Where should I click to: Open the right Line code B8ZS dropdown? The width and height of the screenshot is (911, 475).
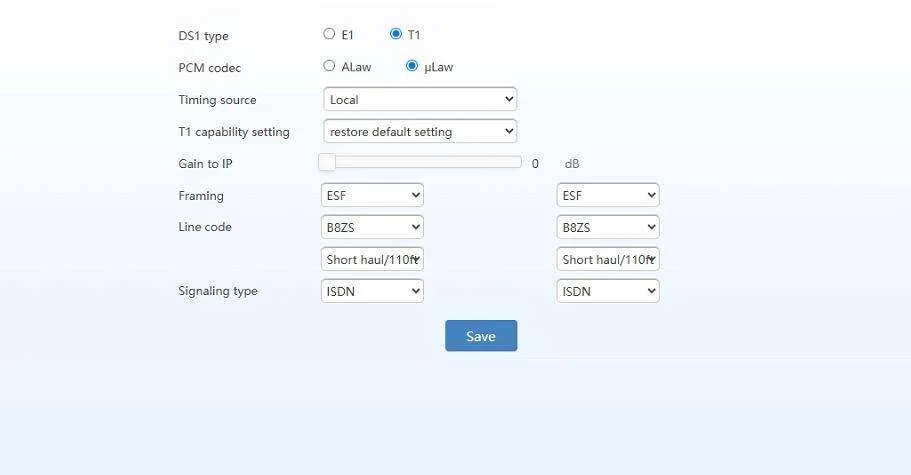pos(608,227)
